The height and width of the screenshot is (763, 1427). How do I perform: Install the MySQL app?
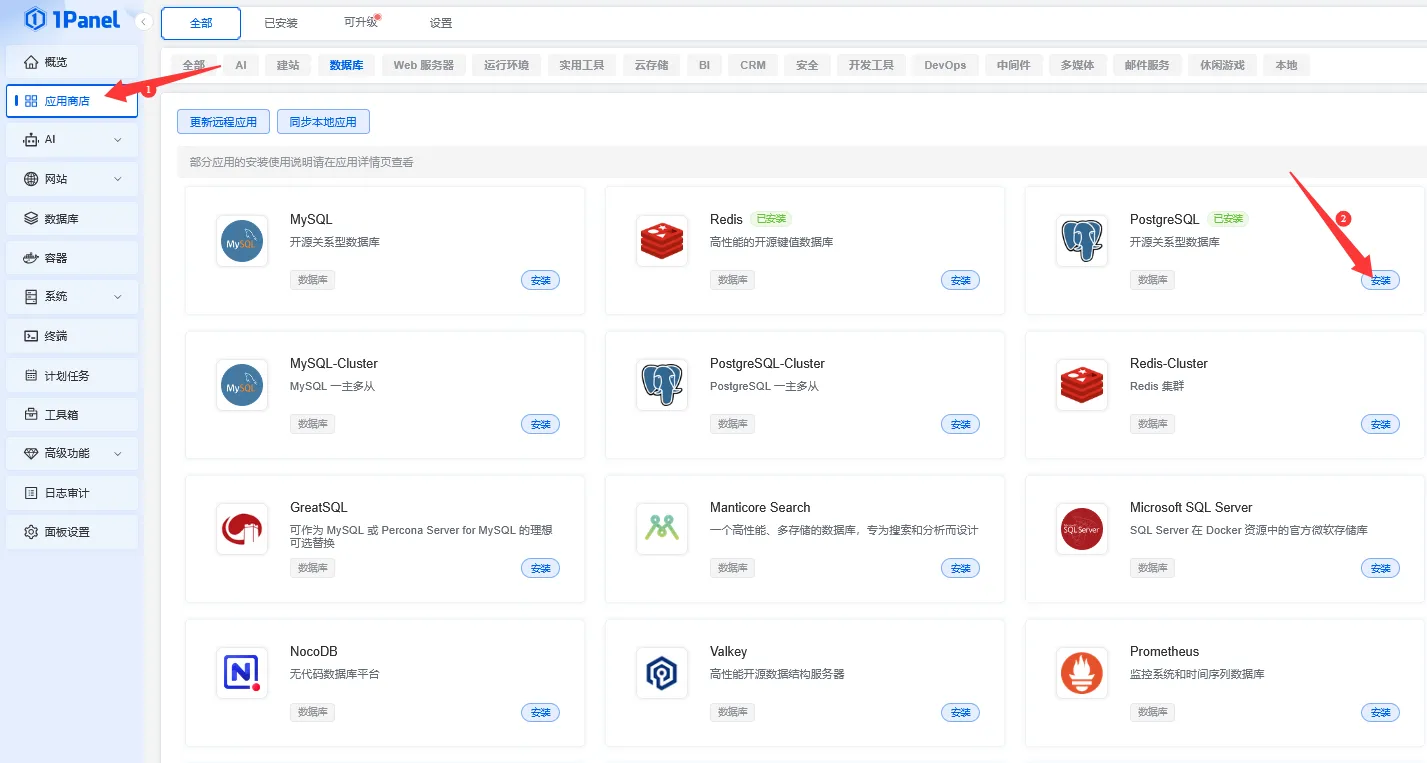541,280
